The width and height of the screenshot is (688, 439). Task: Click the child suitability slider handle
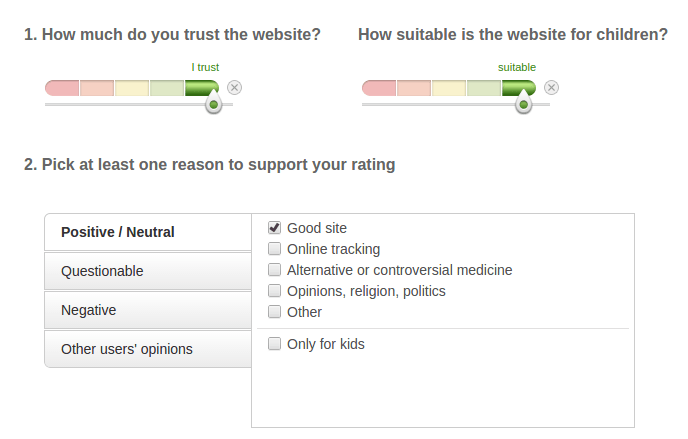[x=523, y=104]
